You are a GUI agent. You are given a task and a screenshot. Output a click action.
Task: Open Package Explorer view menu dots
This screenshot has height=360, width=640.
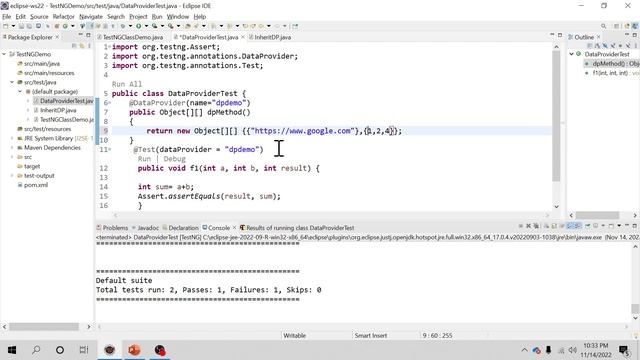pos(89,46)
